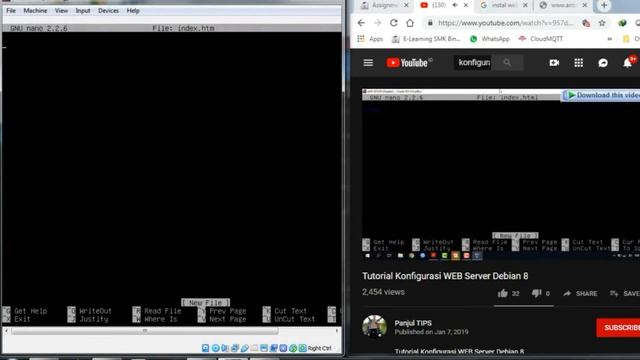Go back in the Chrome browser

(361, 23)
